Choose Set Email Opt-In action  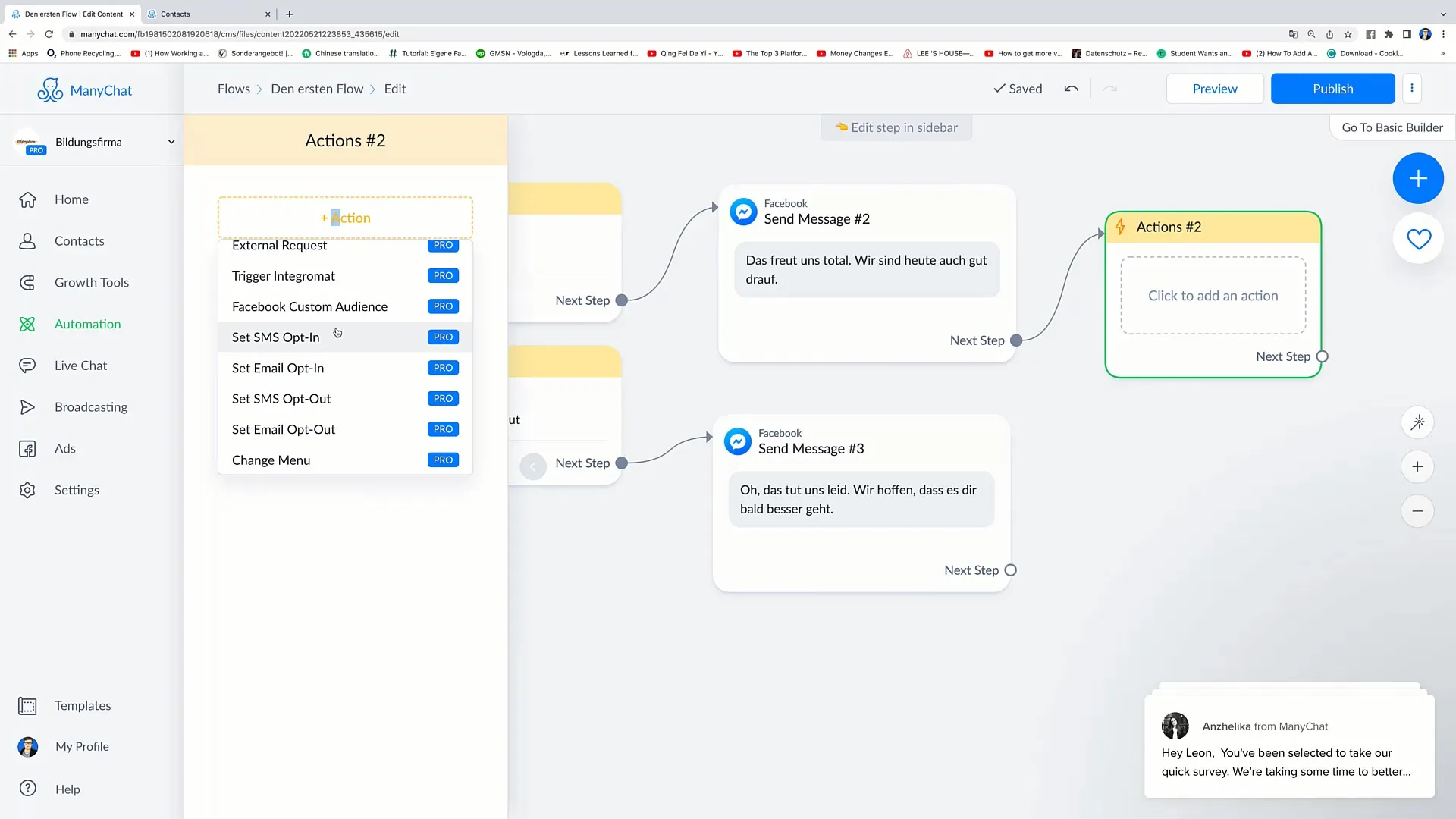coord(345,368)
